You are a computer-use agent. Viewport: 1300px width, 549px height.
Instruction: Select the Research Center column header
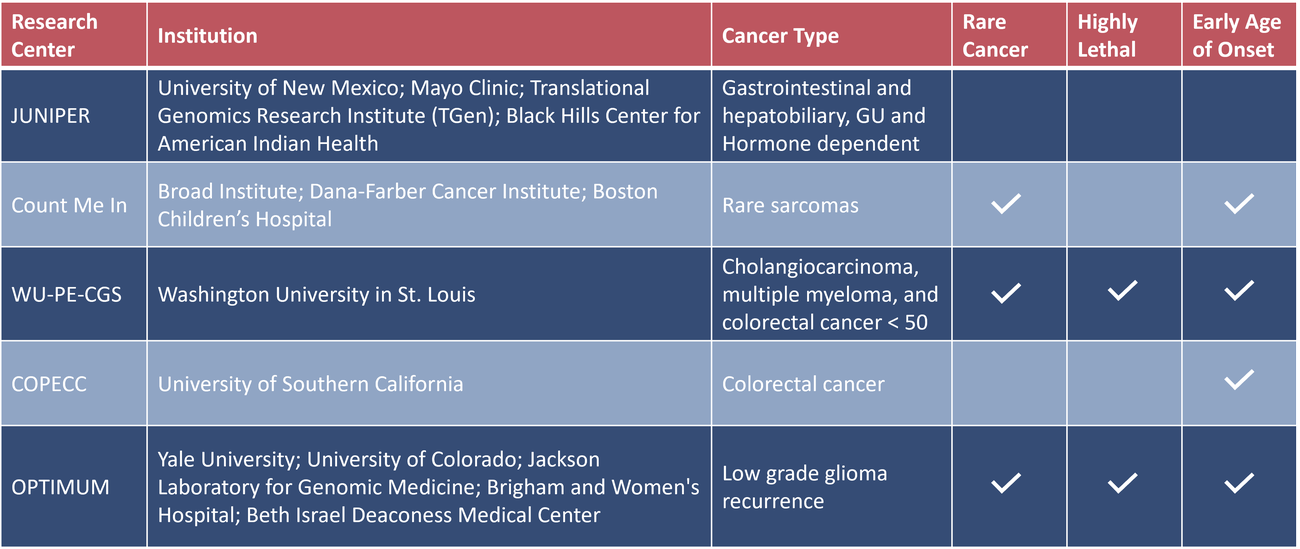tap(55, 35)
